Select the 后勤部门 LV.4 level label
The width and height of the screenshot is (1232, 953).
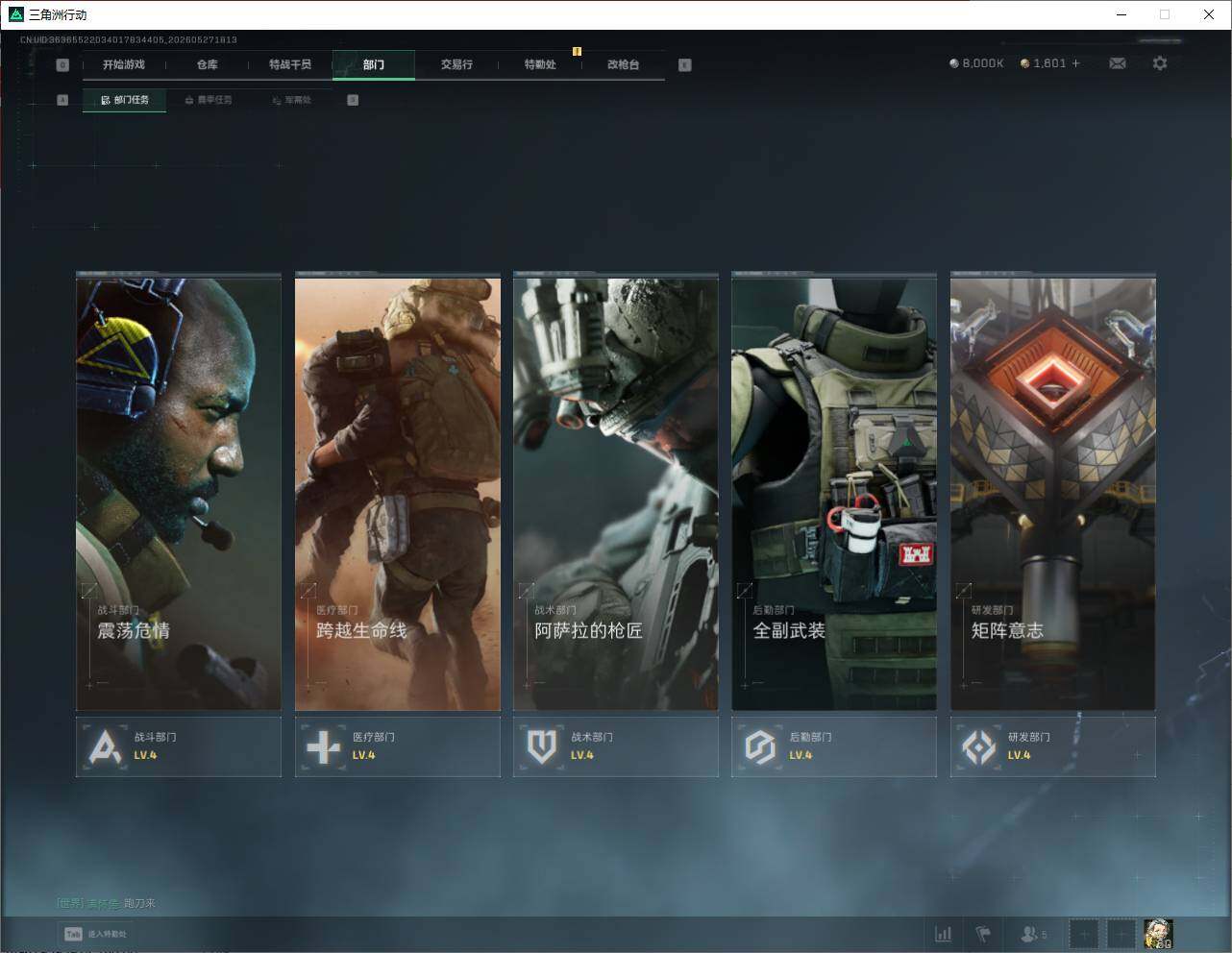pos(801,755)
